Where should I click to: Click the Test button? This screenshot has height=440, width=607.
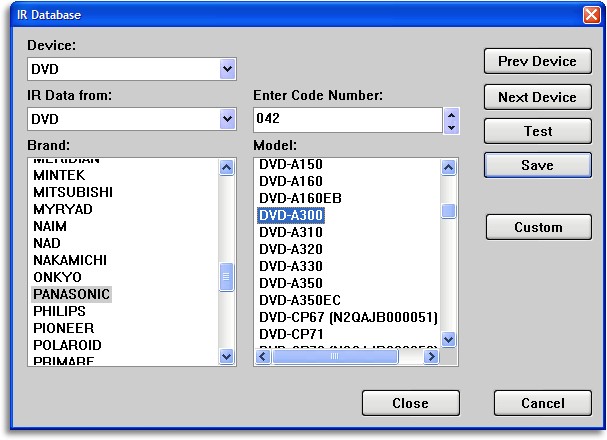537,131
